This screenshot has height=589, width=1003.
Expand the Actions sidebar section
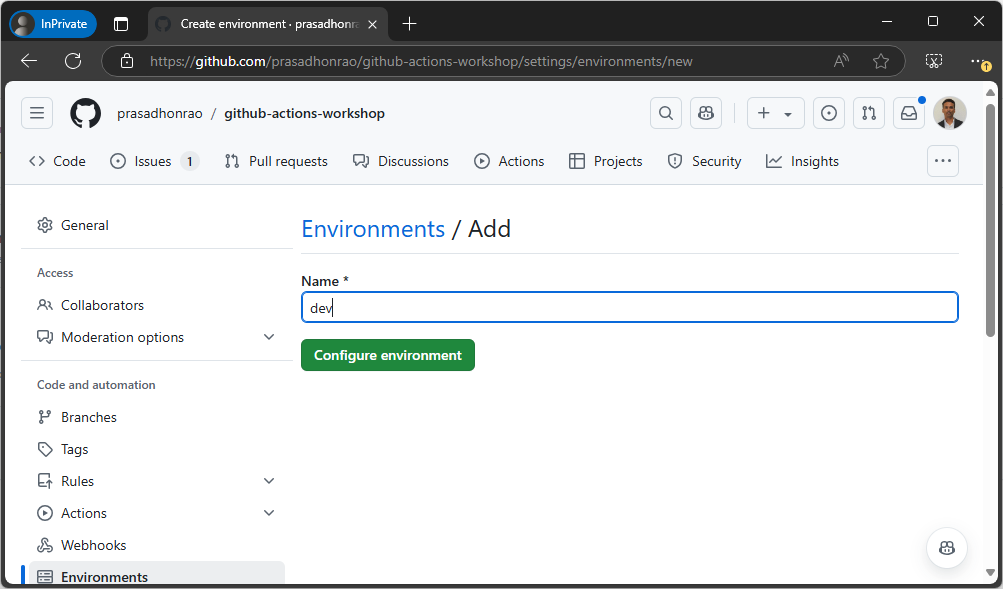pyautogui.click(x=269, y=513)
